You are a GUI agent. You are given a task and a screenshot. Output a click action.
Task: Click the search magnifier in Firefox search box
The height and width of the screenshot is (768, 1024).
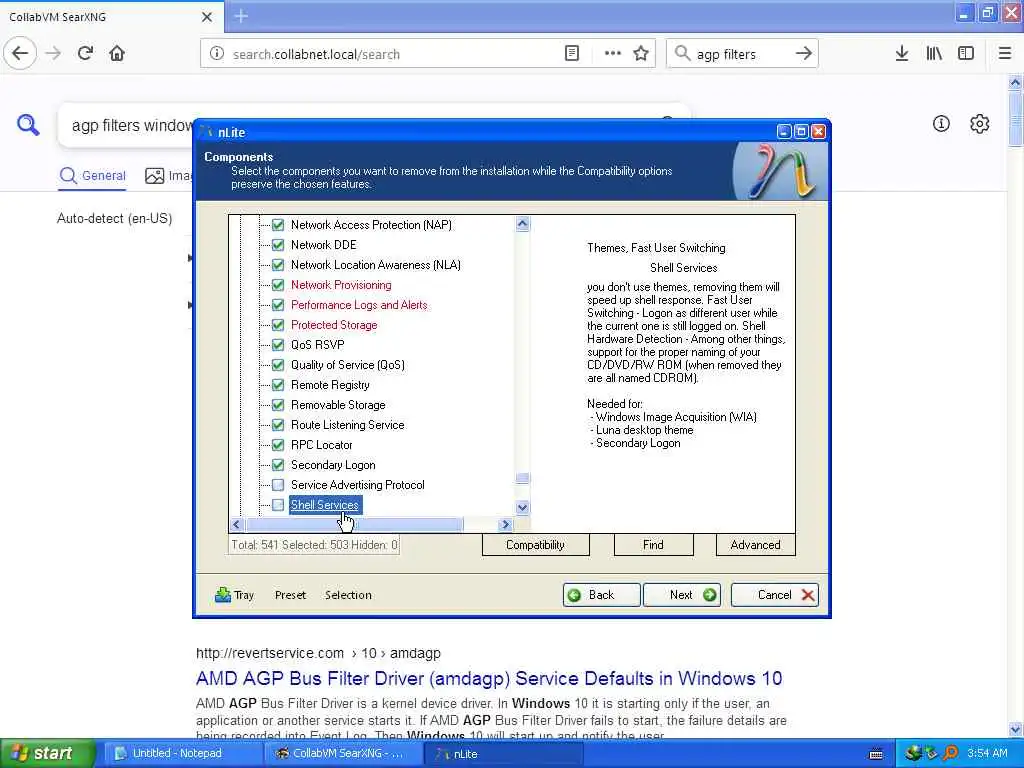pos(682,54)
